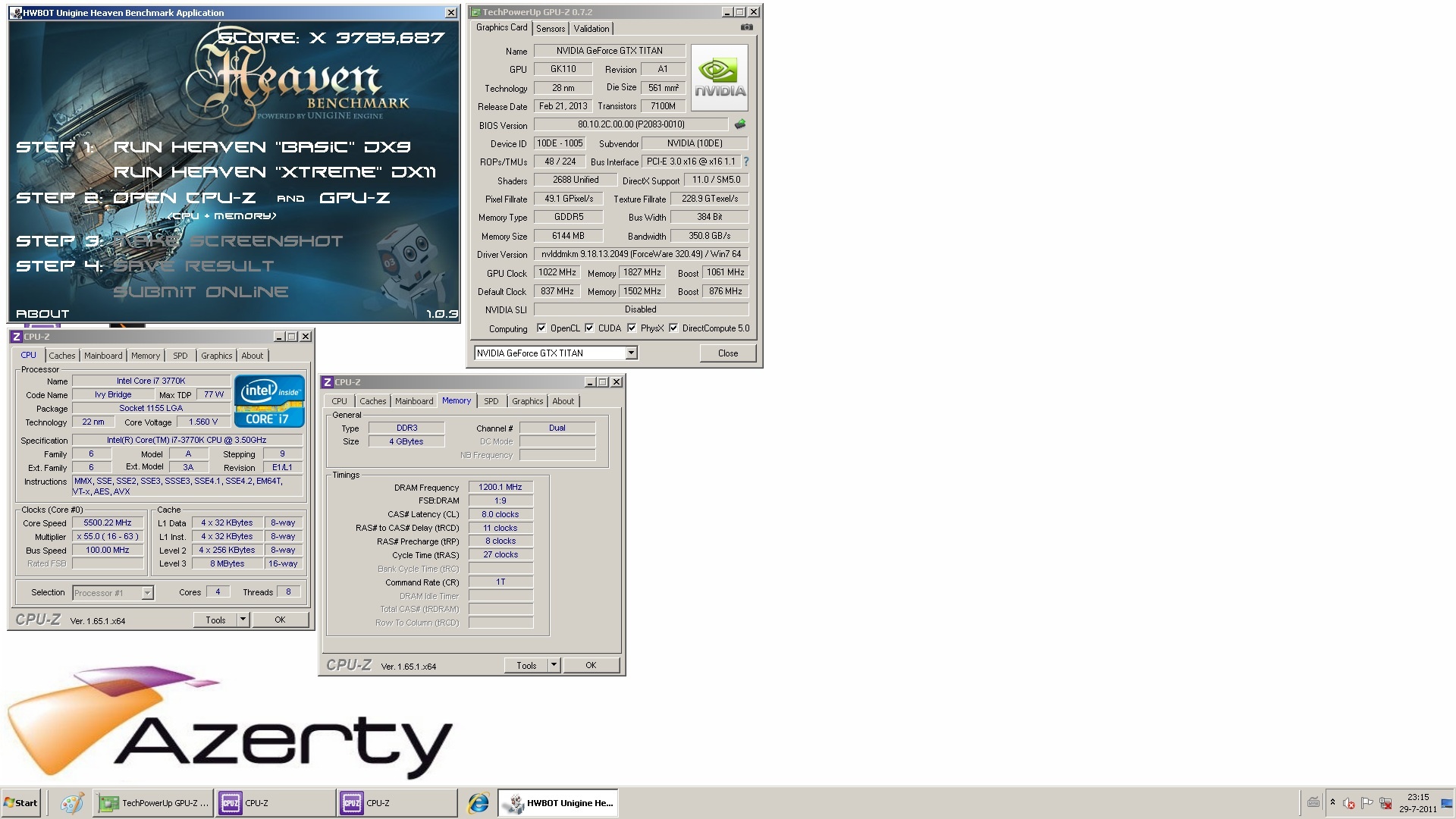Click GPU-Z title bar app icon

[475, 12]
